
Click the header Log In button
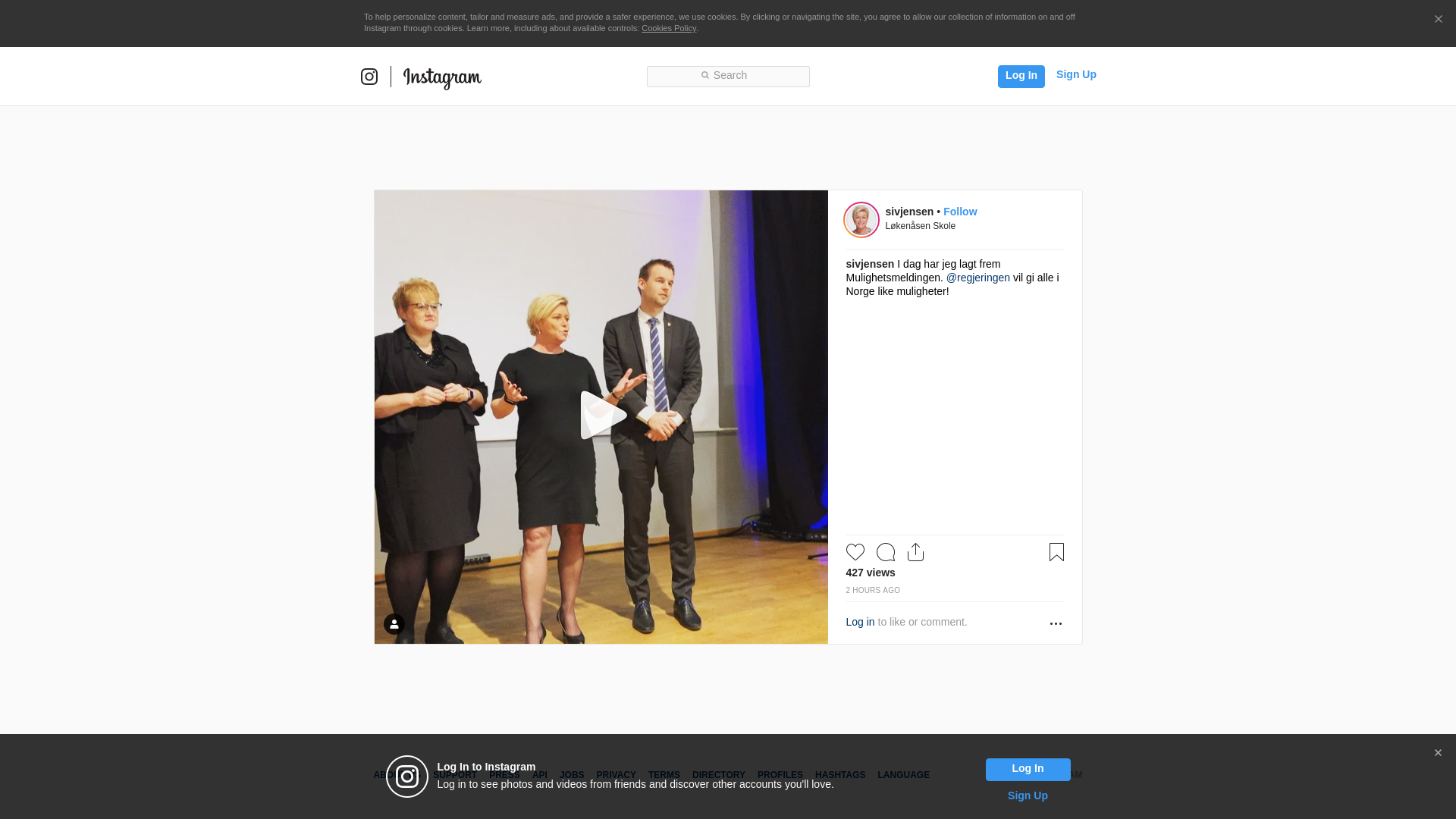point(1021,76)
